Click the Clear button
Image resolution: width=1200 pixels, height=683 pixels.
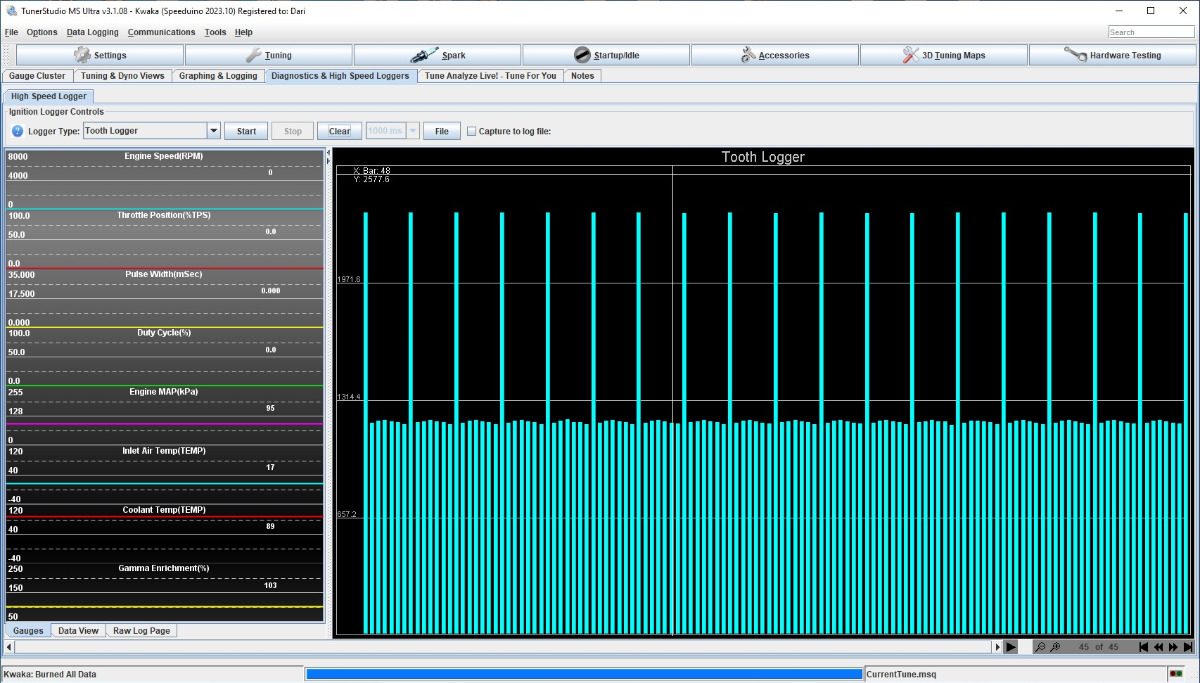click(339, 131)
